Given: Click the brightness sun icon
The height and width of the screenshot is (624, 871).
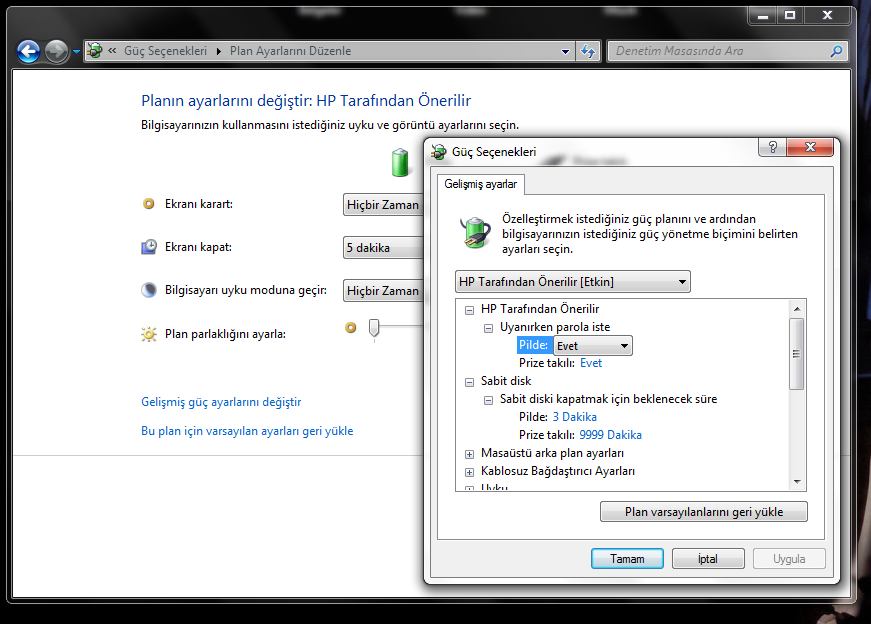Looking at the screenshot, I should point(148,334).
